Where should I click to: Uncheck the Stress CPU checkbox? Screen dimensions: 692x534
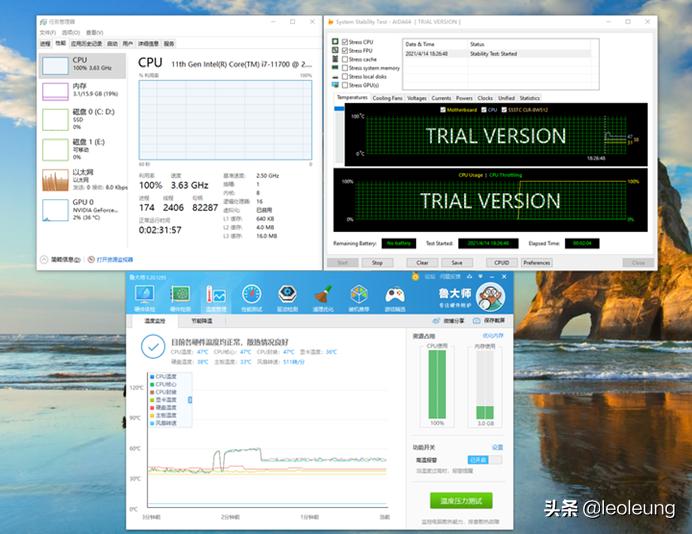[347, 41]
